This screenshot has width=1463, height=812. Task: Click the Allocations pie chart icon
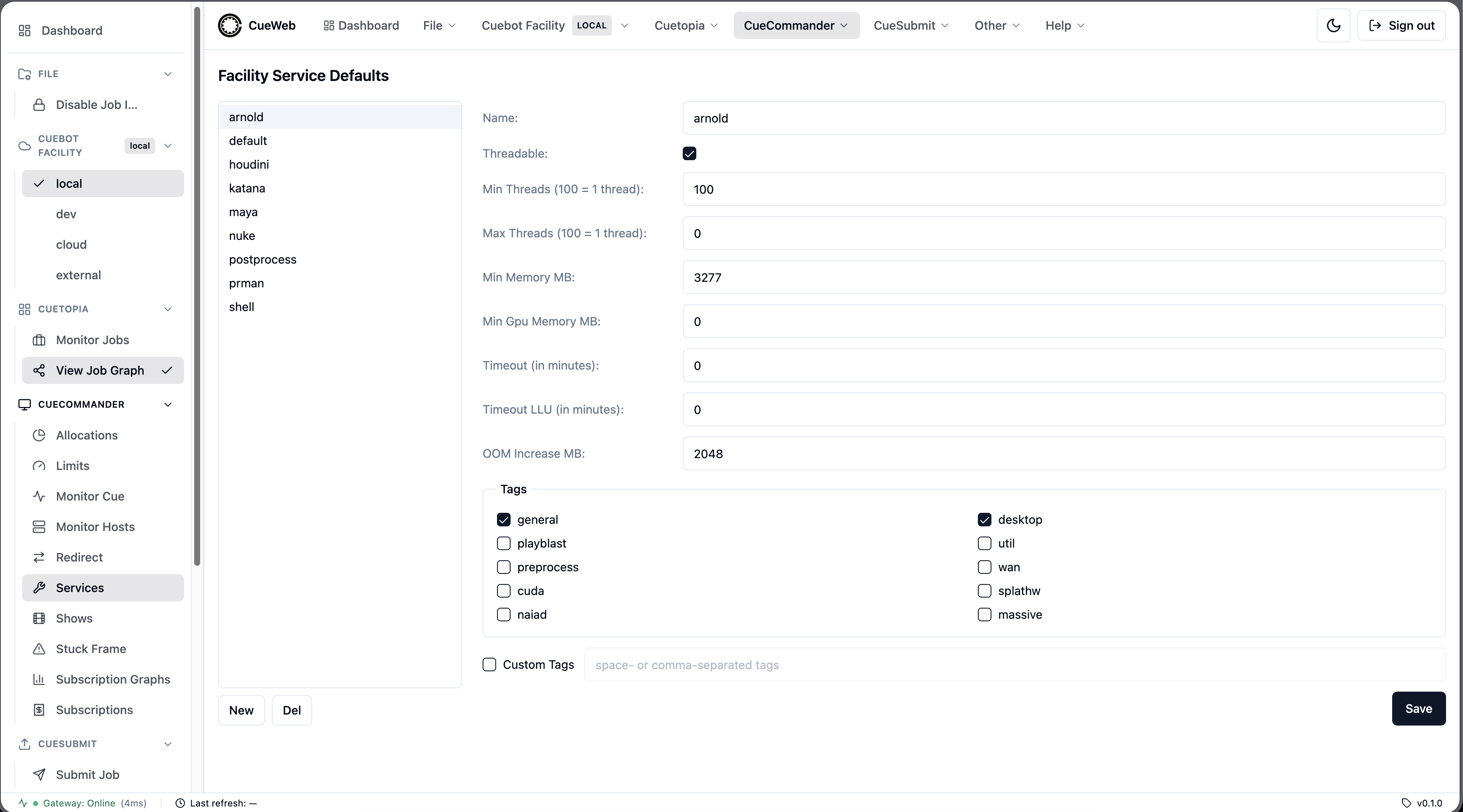(x=39, y=435)
